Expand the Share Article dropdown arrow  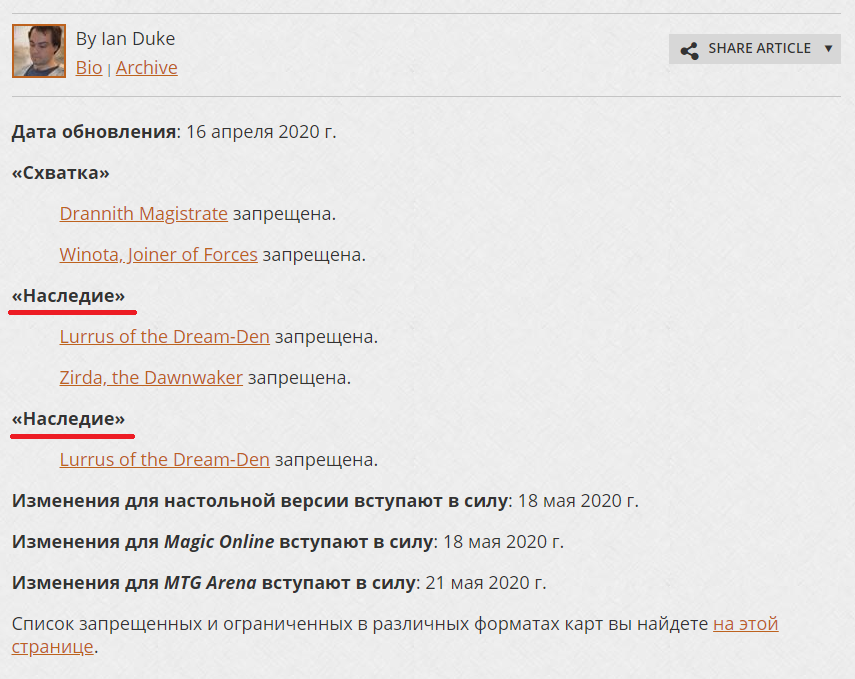pos(828,49)
